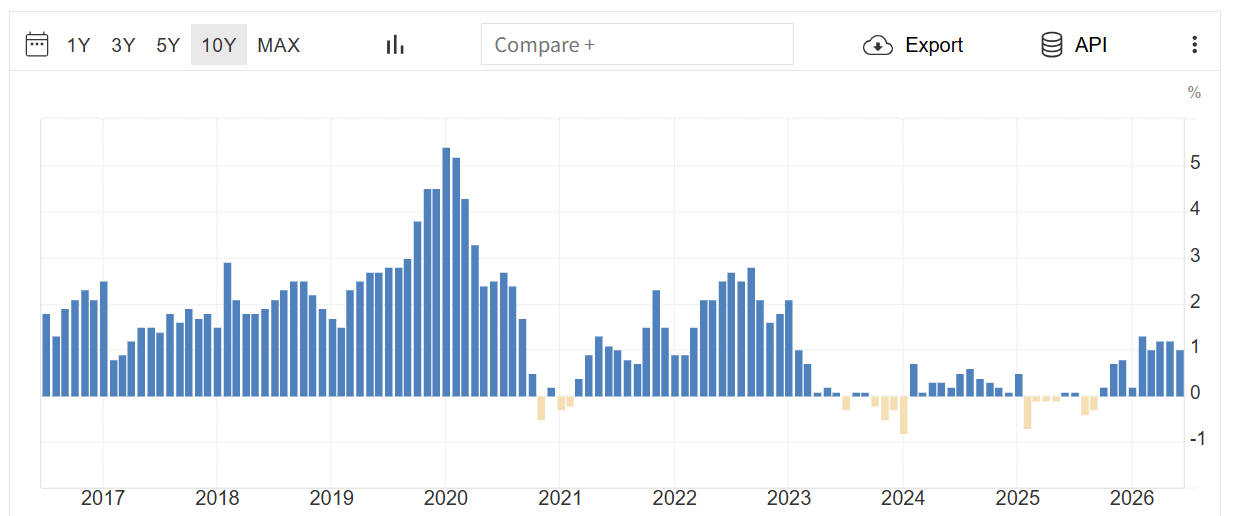Click the lowest negative bar at early 2024
The image size is (1235, 516).
(904, 415)
